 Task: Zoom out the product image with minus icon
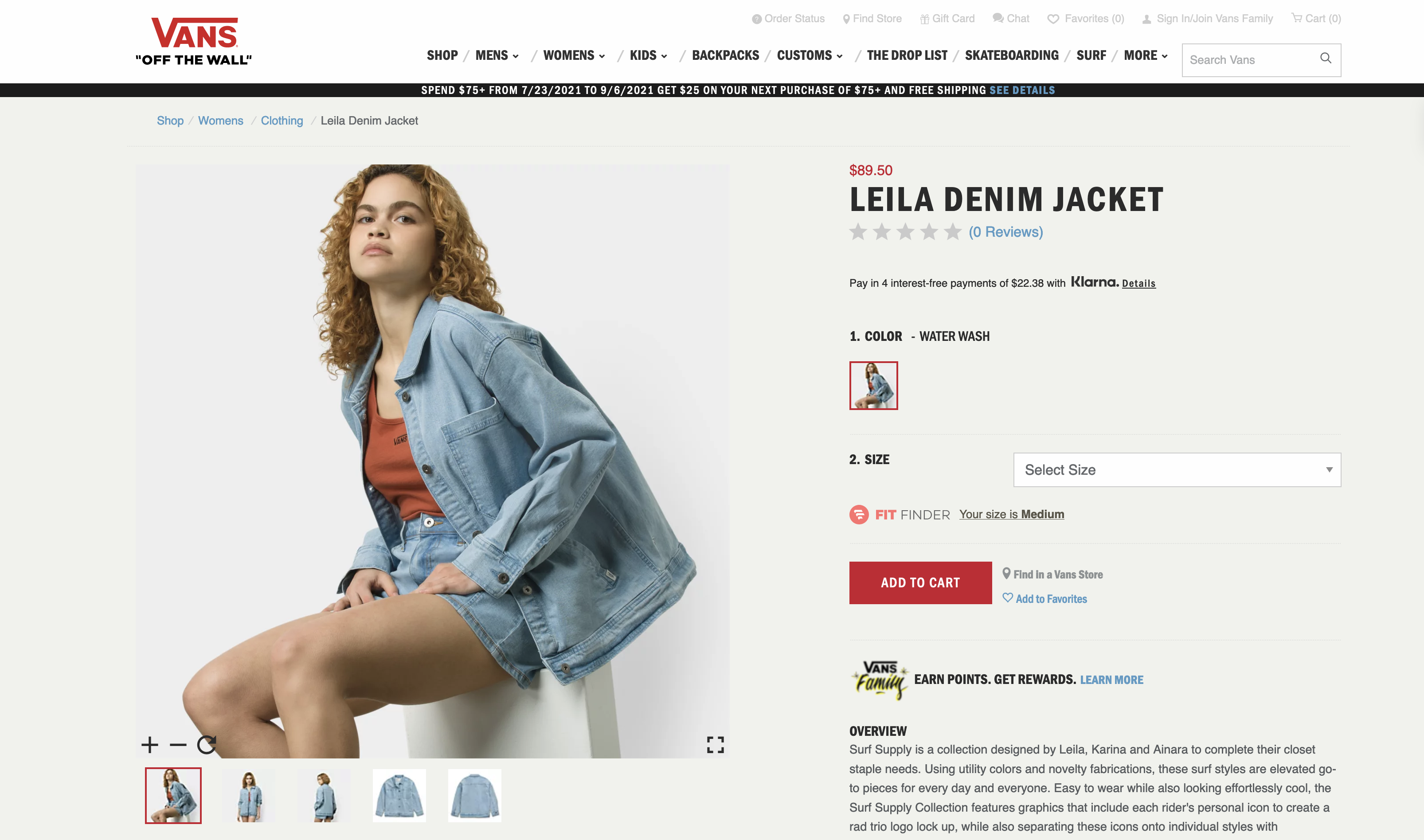[178, 744]
